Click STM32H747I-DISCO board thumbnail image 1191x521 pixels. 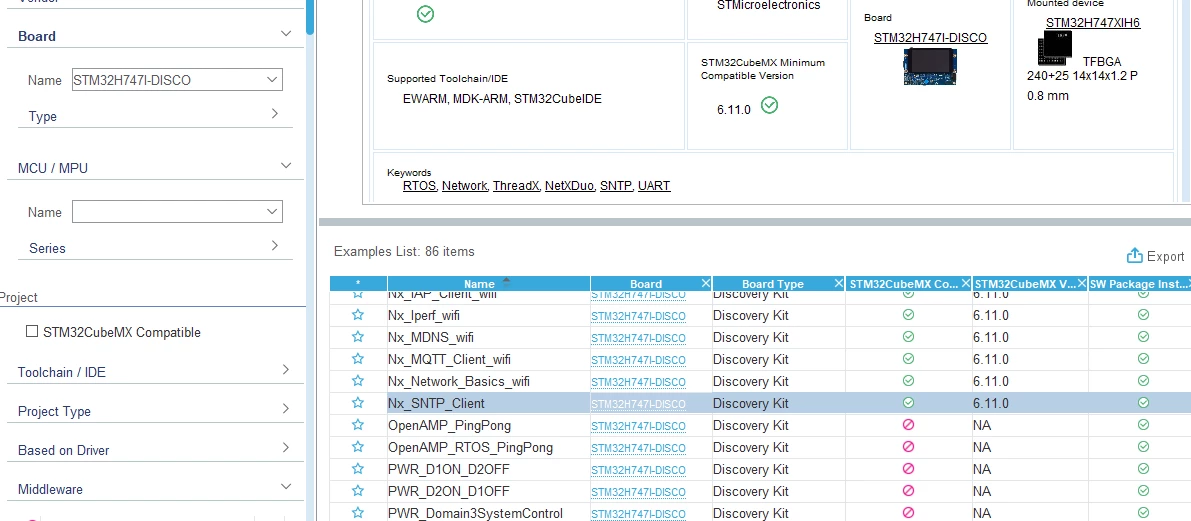(930, 66)
